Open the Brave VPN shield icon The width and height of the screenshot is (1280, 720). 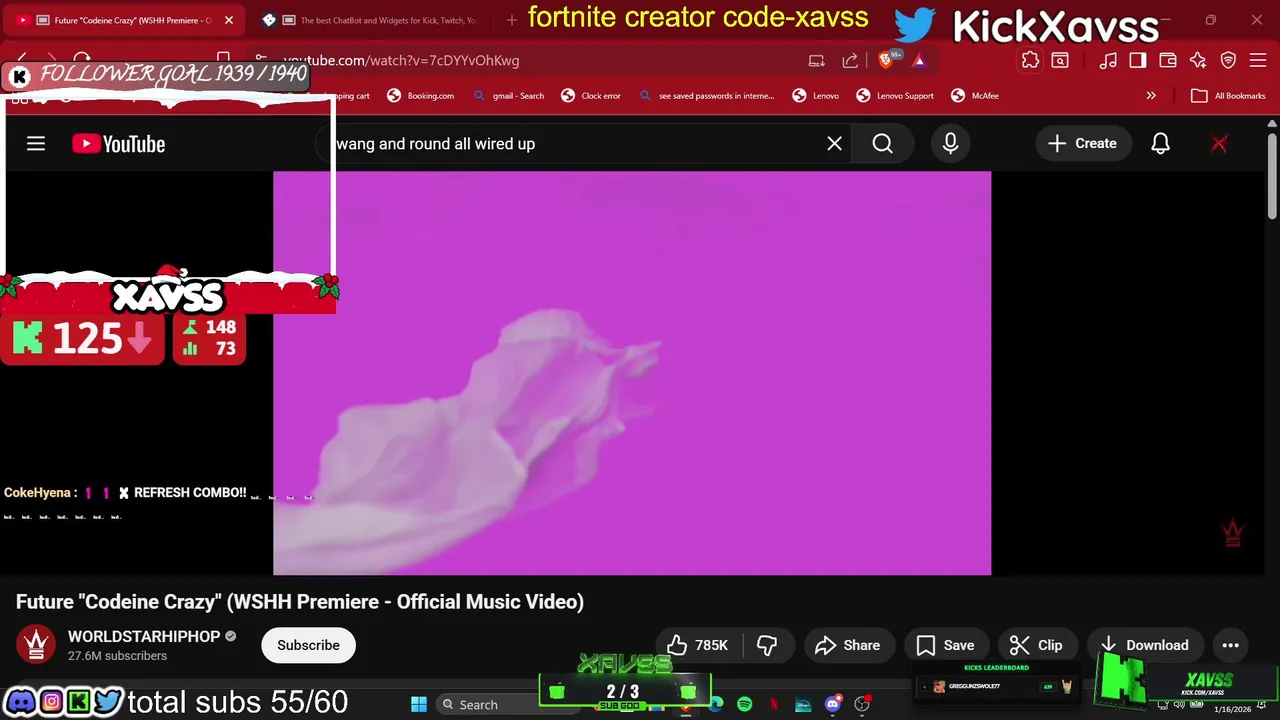(1229, 60)
